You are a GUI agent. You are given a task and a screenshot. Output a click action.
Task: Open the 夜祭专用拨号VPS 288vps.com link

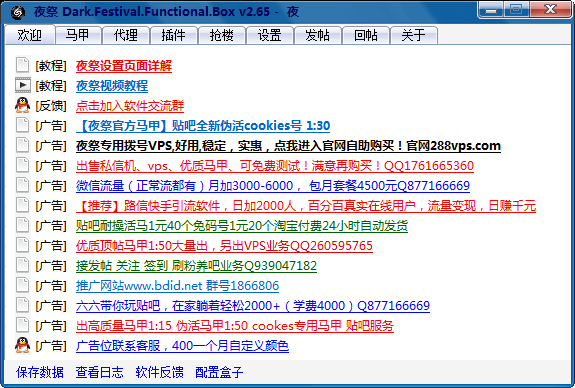point(288,146)
